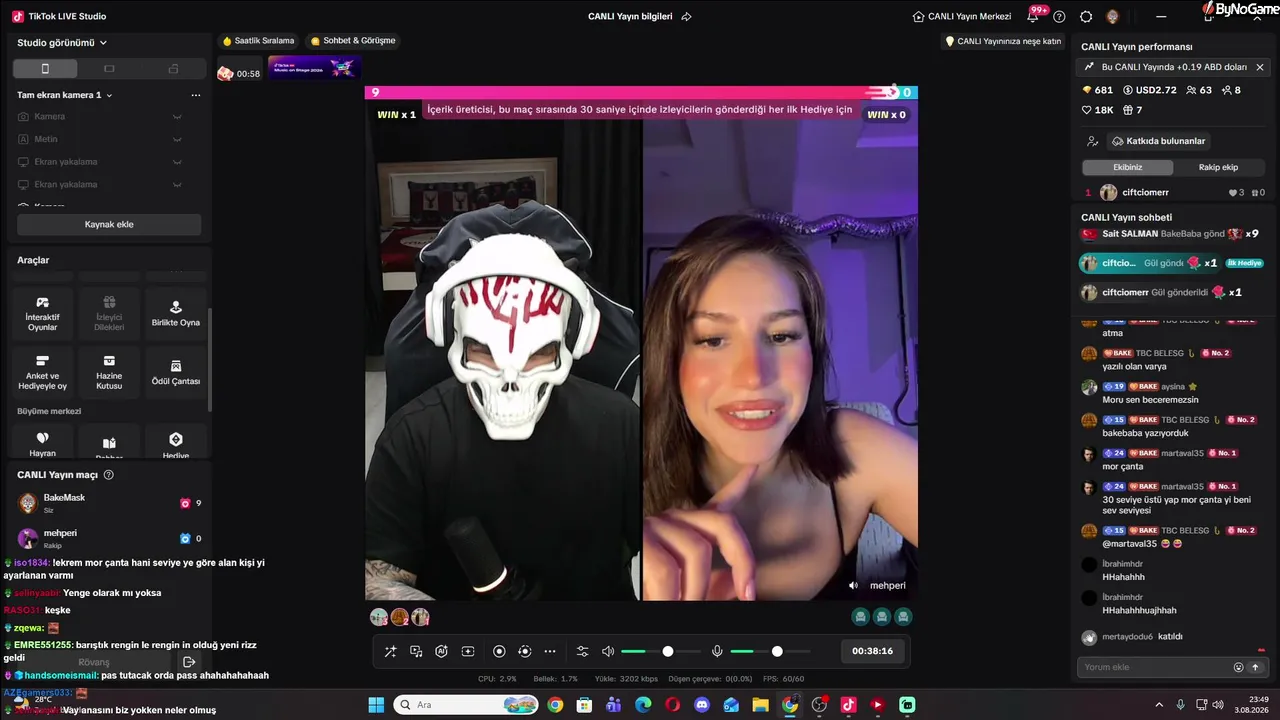Open the help question mark icon
This screenshot has height=720, width=1280.
click(1059, 16)
